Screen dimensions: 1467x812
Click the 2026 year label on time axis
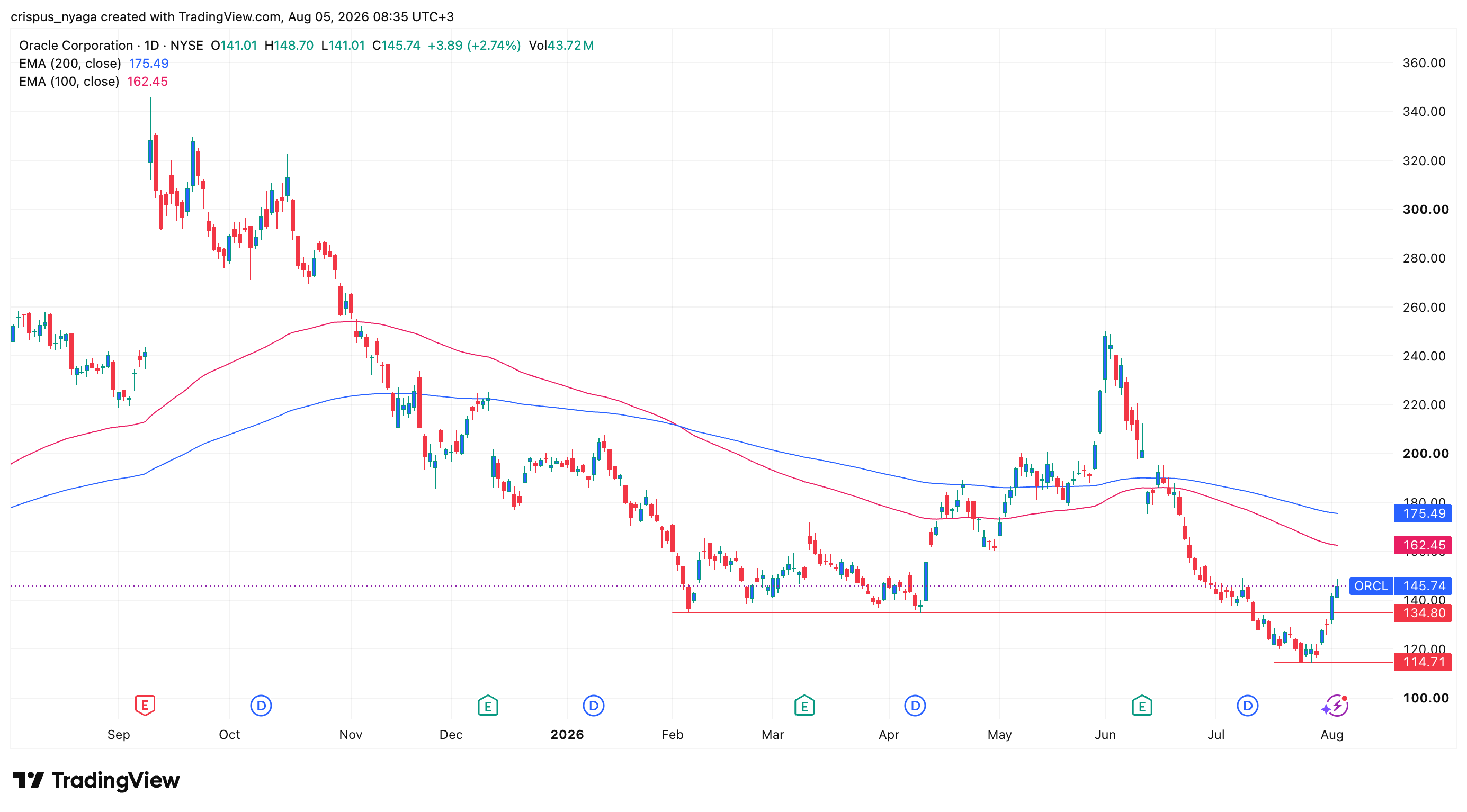point(567,734)
